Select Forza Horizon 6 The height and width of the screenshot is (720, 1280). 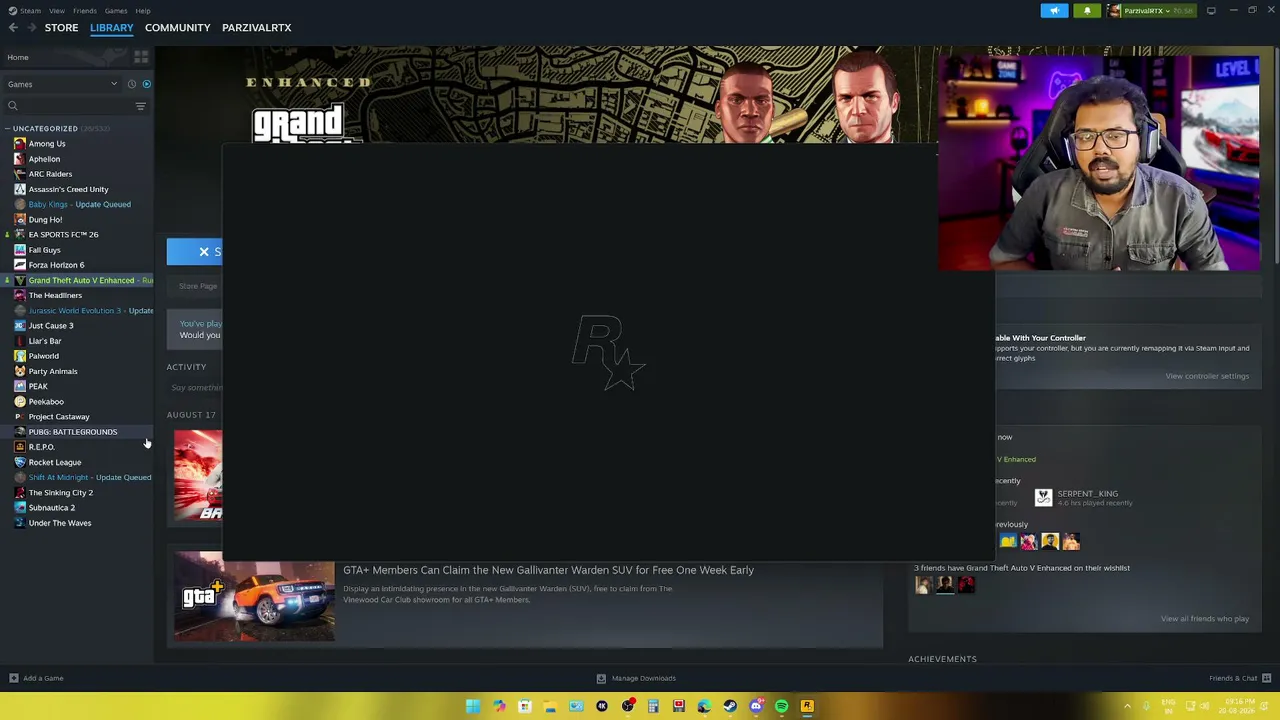tap(56, 265)
